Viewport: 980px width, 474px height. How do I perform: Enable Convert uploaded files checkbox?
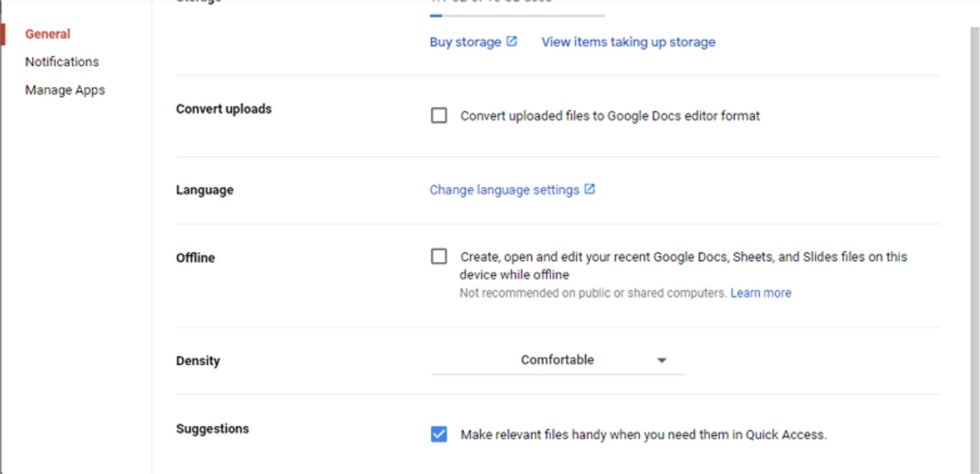pos(439,115)
